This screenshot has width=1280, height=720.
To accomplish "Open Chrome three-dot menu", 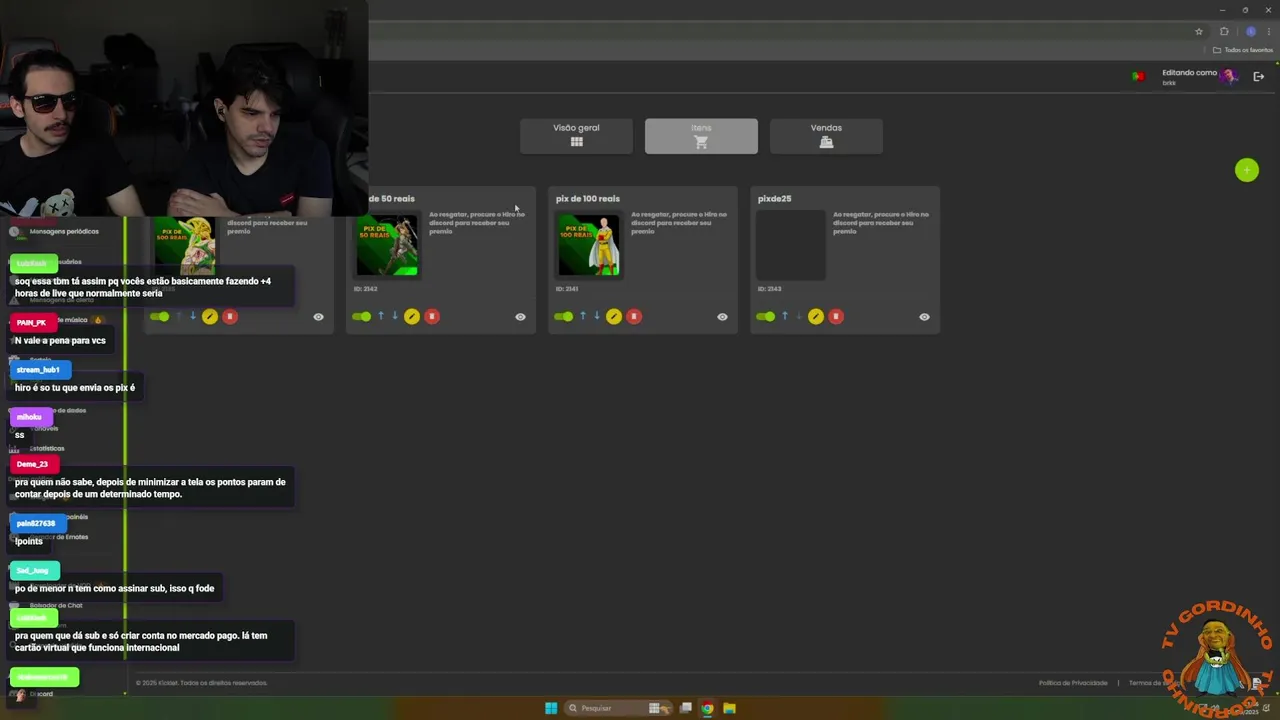I will click(1269, 31).
